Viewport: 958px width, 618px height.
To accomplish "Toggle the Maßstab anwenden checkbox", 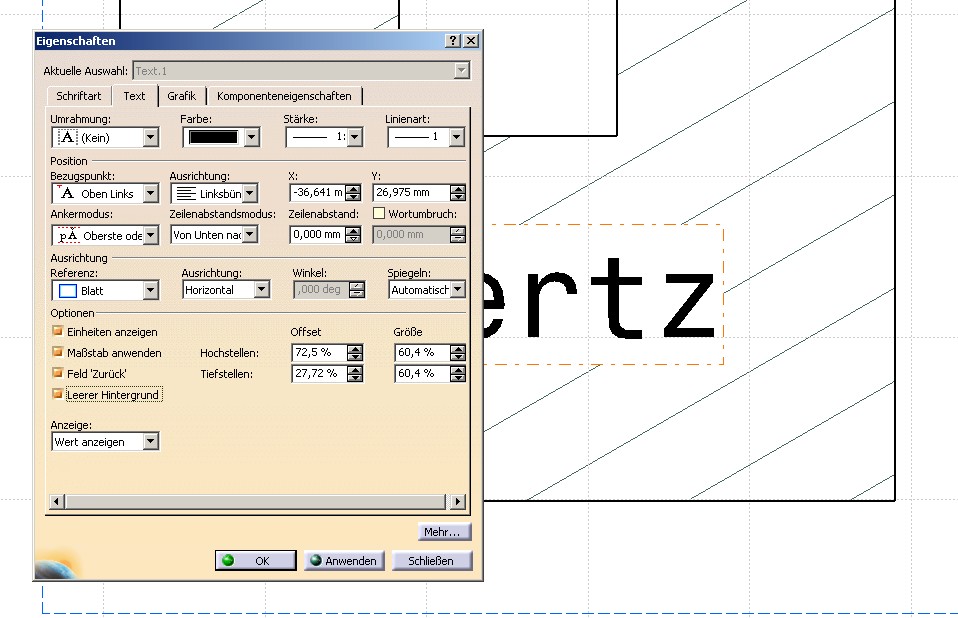I will (x=57, y=352).
